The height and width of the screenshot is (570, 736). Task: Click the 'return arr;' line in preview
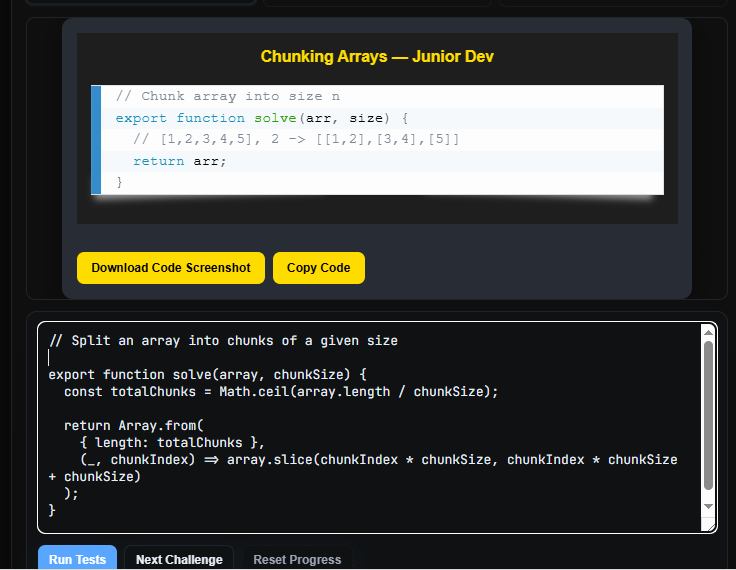[179, 161]
